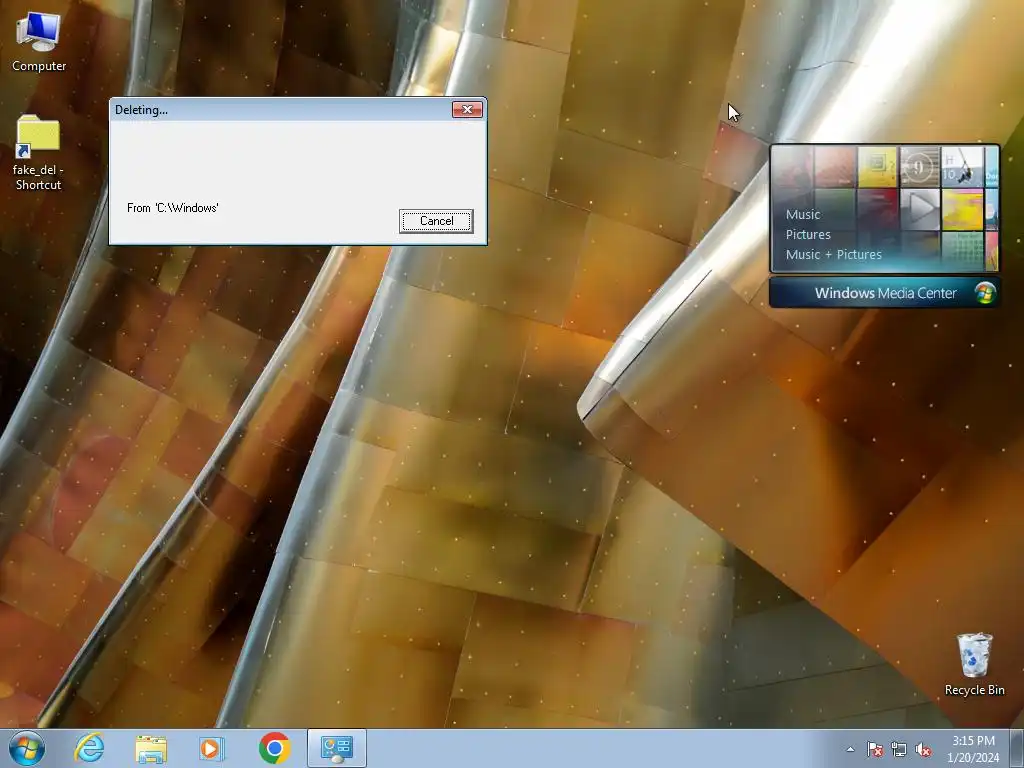The width and height of the screenshot is (1024, 768).
Task: Select Music + Pictures in gadget
Action: click(x=833, y=255)
